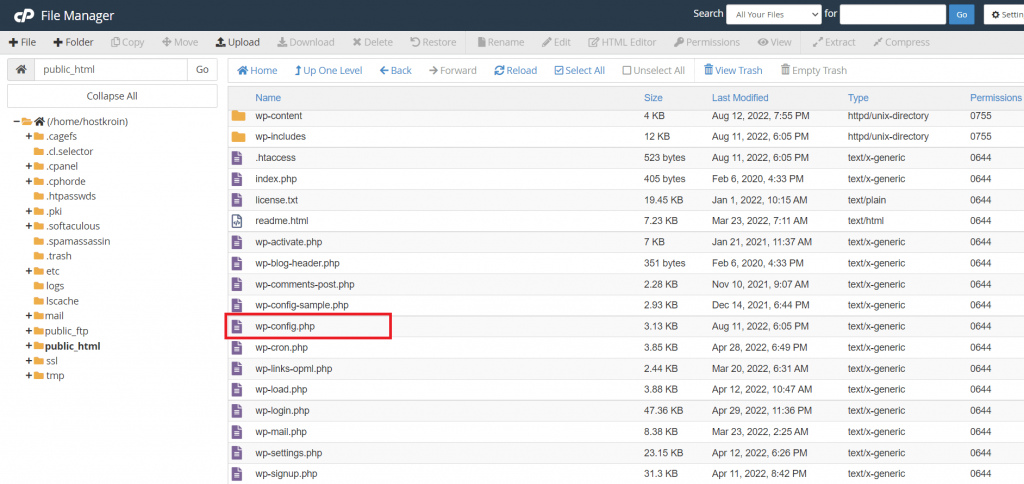Sort by the Permissions column header
The width and height of the screenshot is (1024, 484).
[996, 98]
